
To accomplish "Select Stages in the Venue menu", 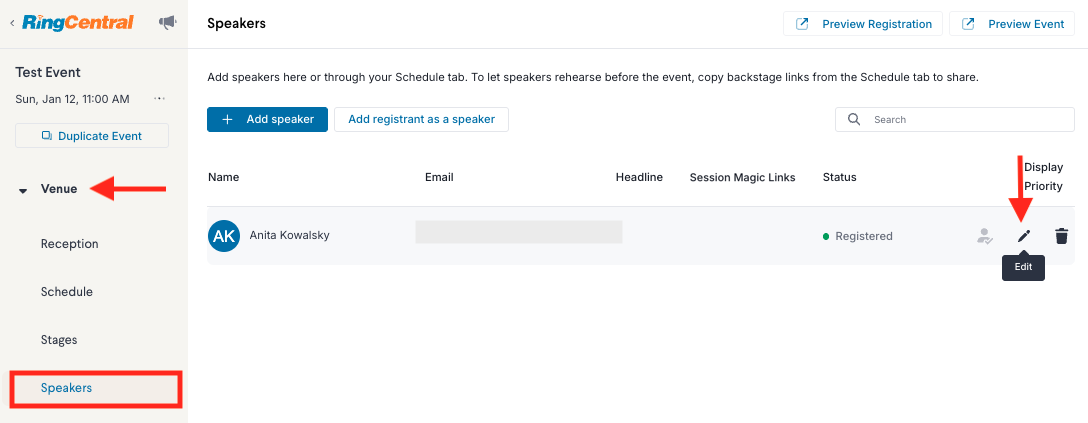I will click(59, 340).
